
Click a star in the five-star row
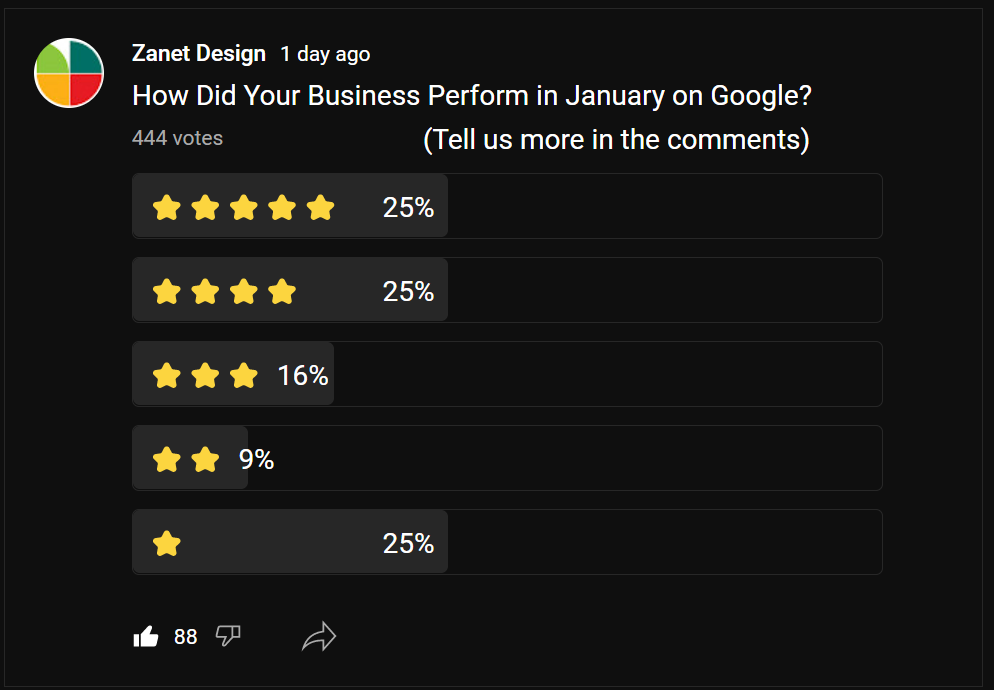point(243,207)
